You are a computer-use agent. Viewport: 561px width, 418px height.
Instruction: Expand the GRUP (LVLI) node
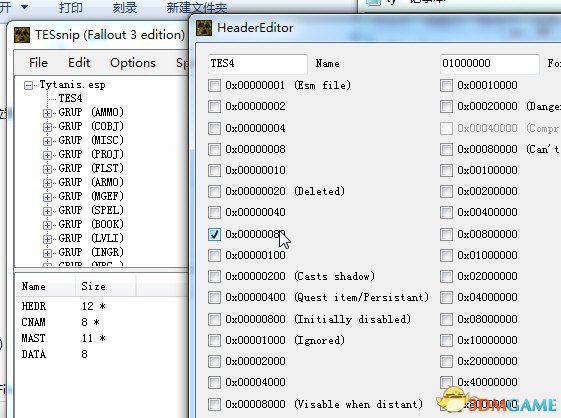coord(47,239)
